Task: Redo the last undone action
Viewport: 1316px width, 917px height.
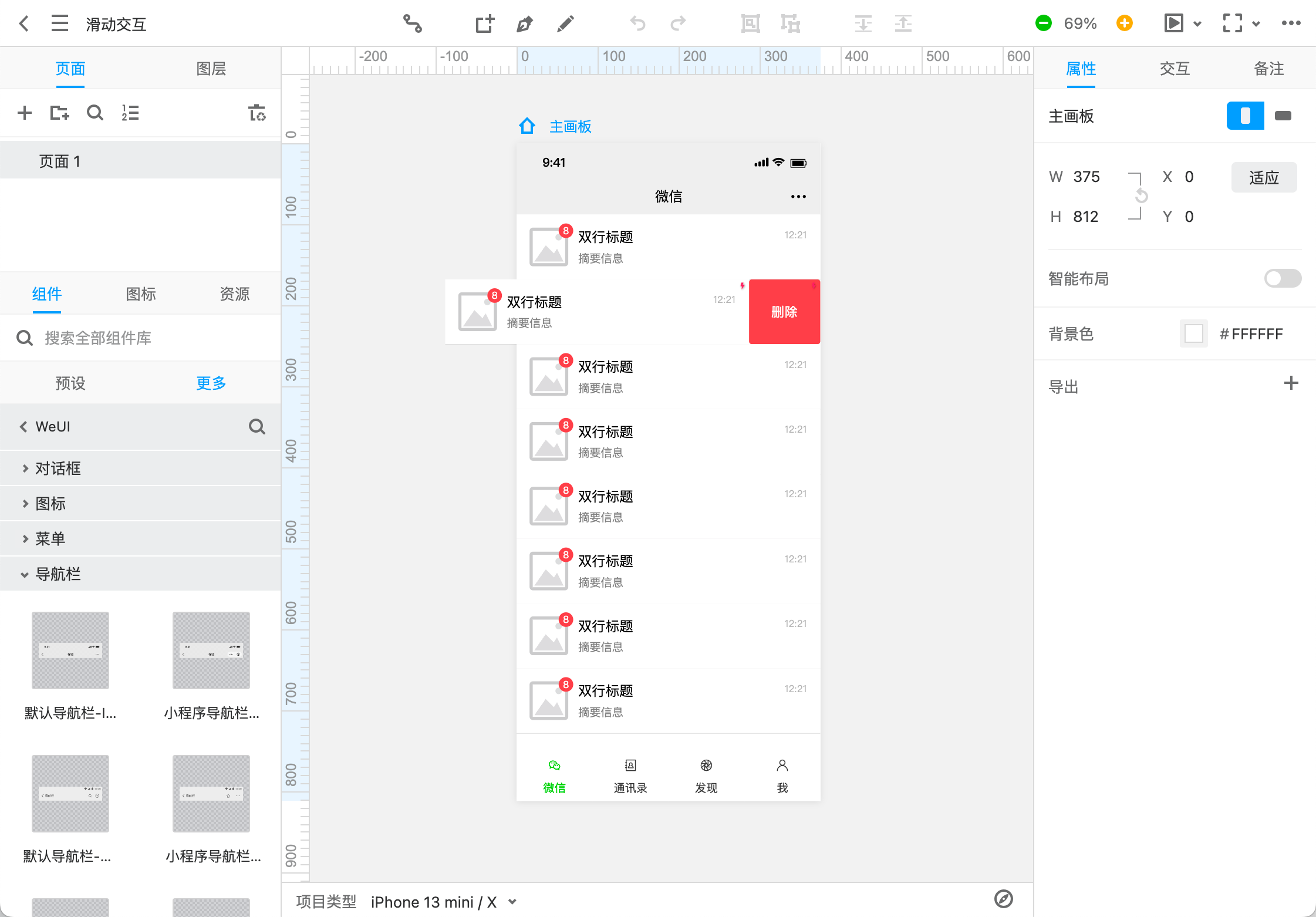Action: (x=679, y=23)
